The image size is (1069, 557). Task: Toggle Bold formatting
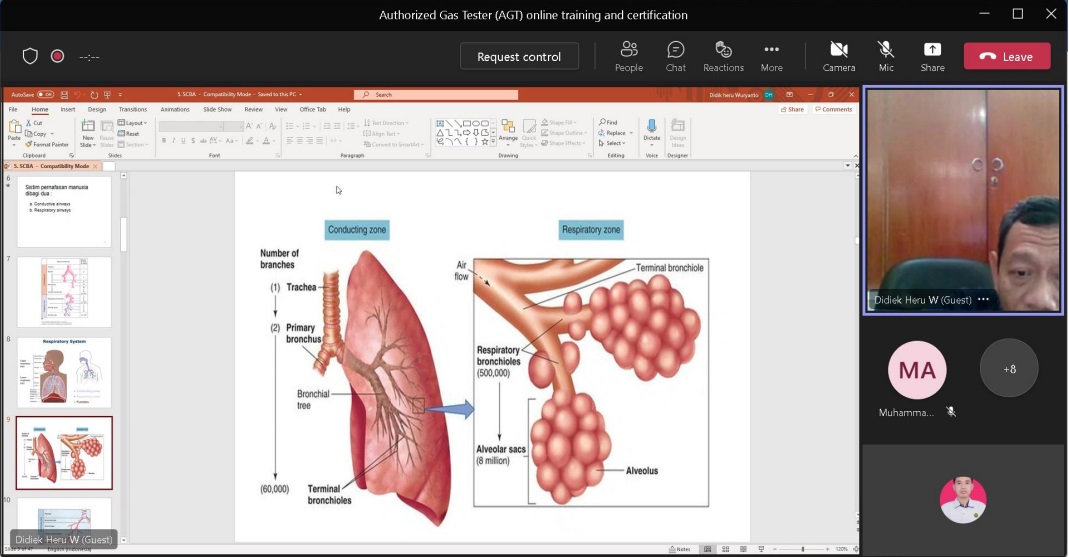pyautogui.click(x=164, y=140)
